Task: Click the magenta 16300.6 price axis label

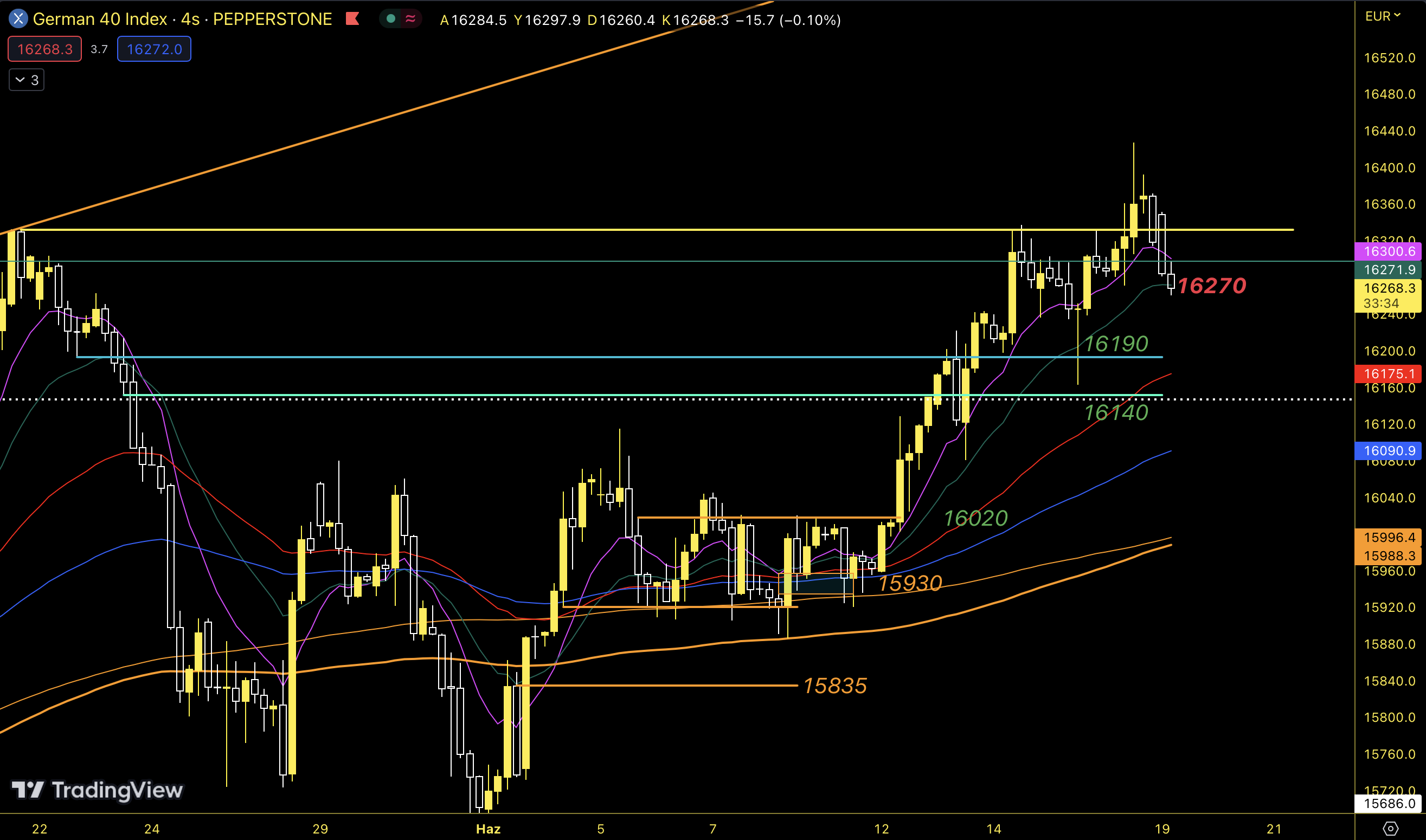Action: pos(1389,251)
